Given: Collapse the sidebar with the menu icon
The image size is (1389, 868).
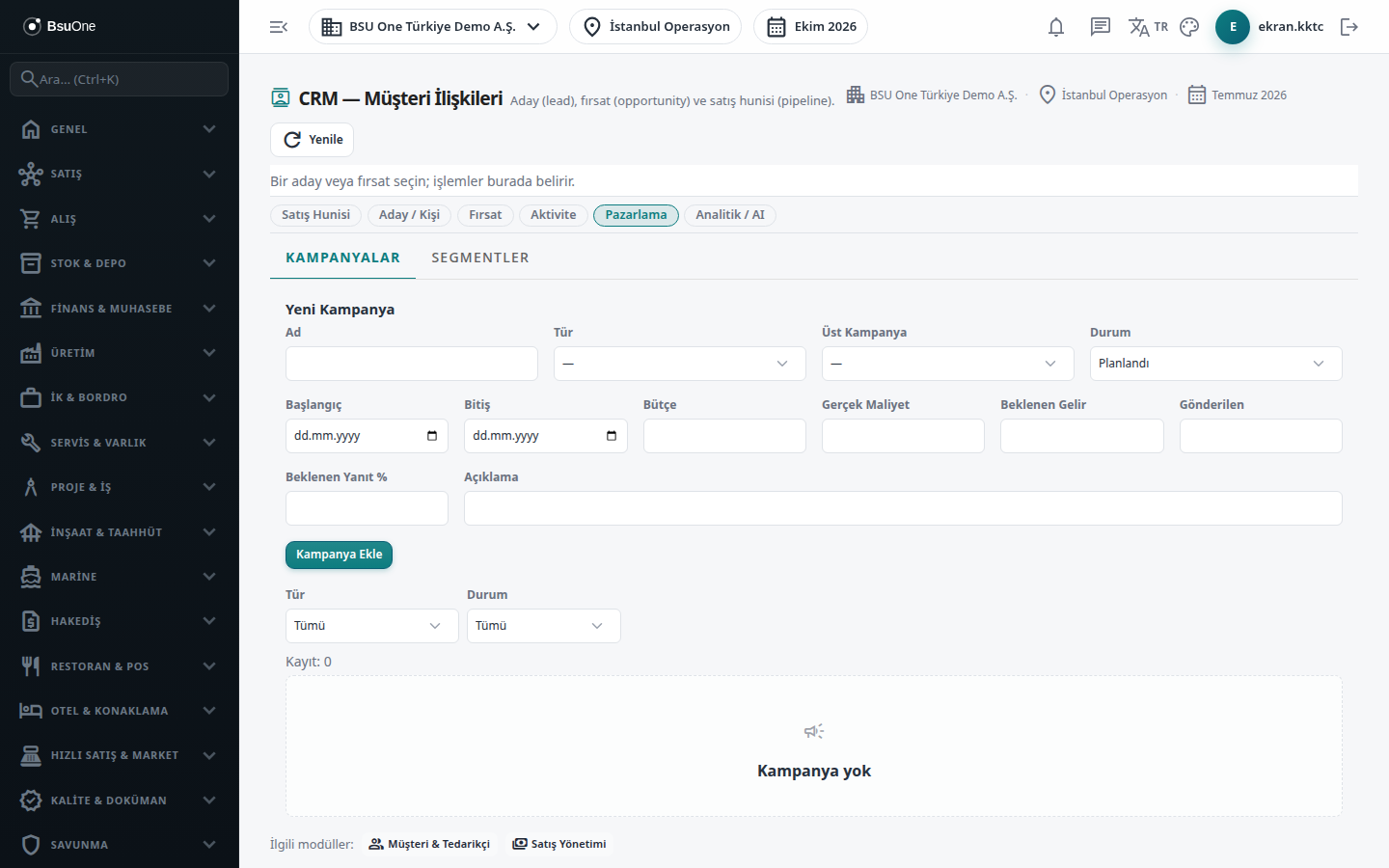Looking at the screenshot, I should 279,27.
